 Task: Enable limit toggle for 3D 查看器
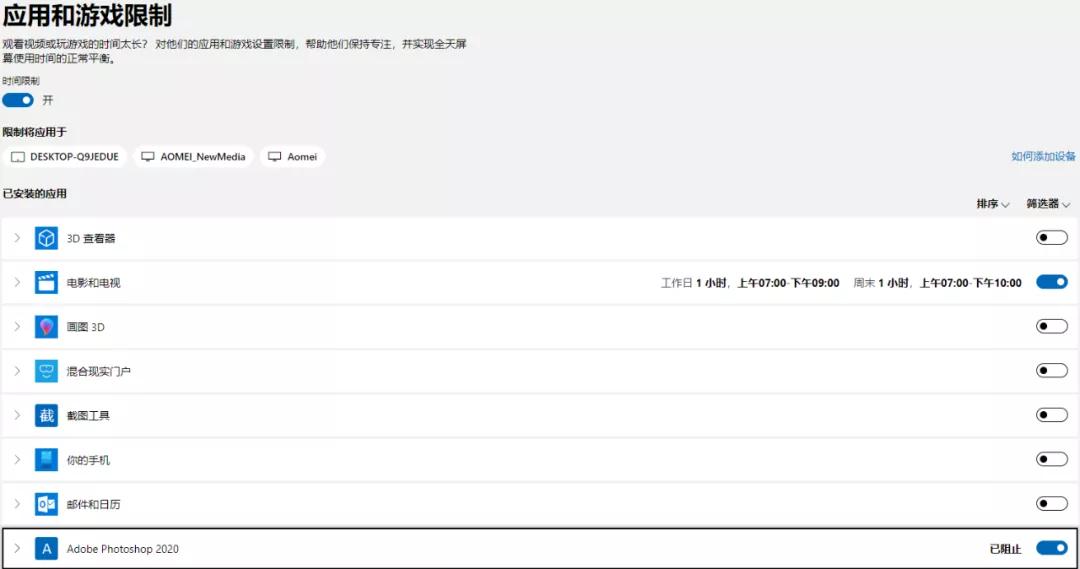pos(1052,238)
